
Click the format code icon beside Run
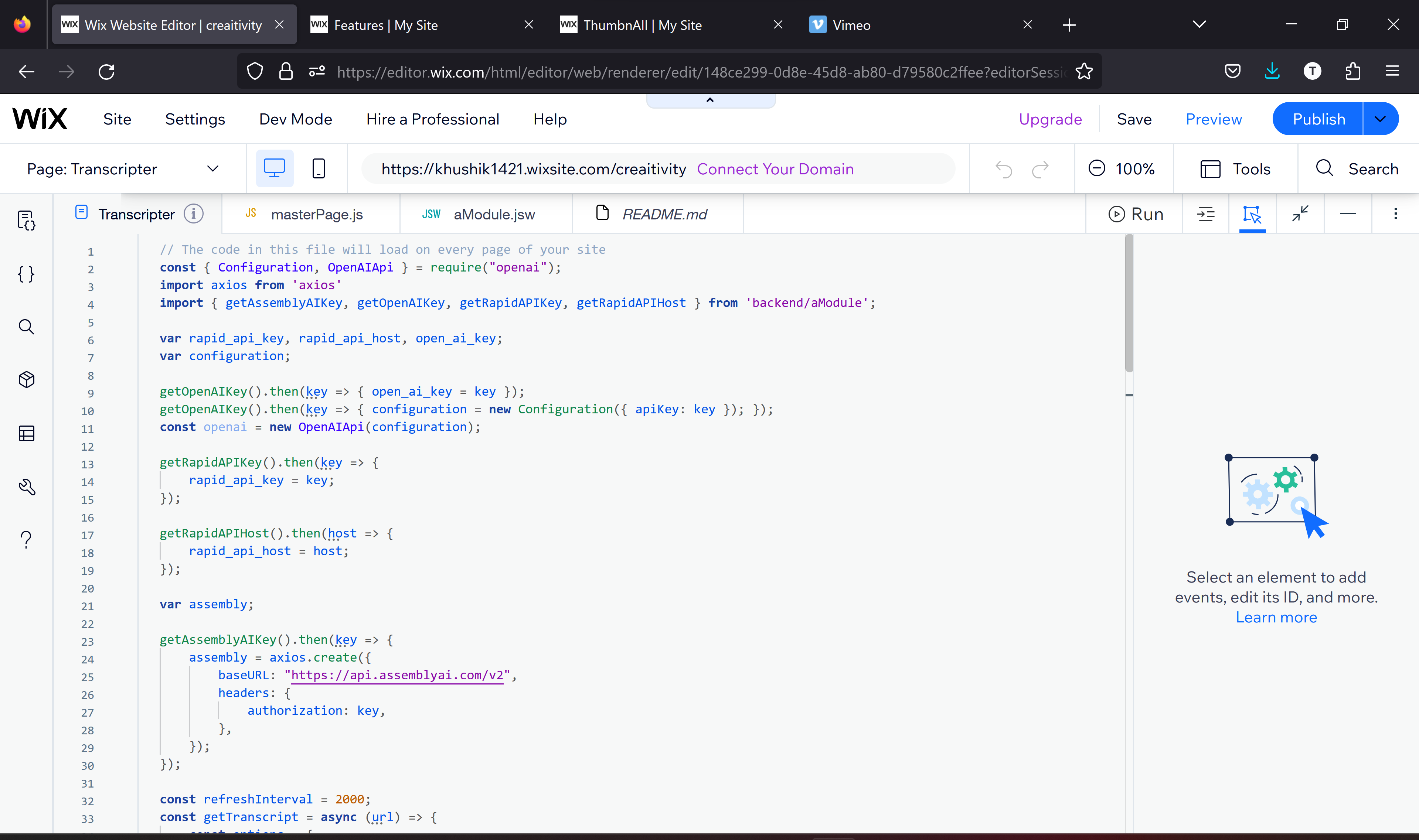coord(1205,214)
